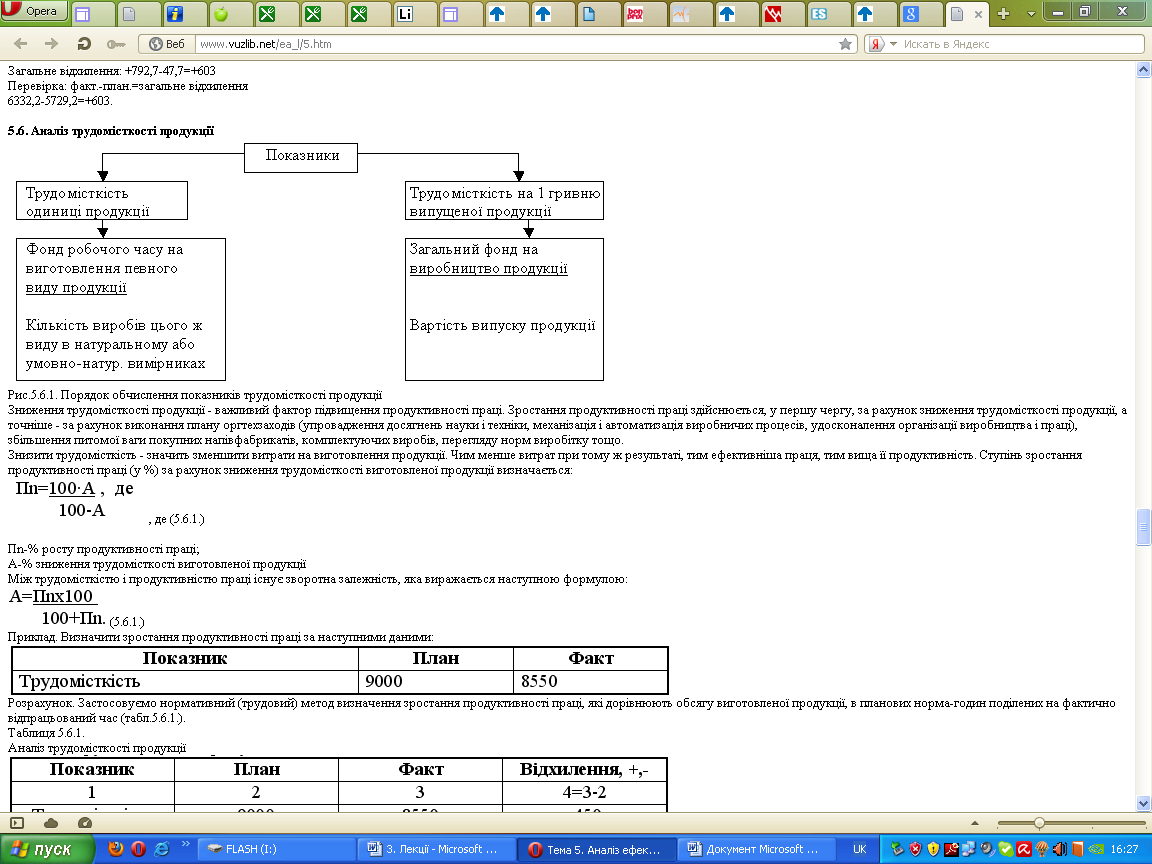Launch Firefox from the quick launch bar
Screen dimensions: 1152x864
click(115, 849)
